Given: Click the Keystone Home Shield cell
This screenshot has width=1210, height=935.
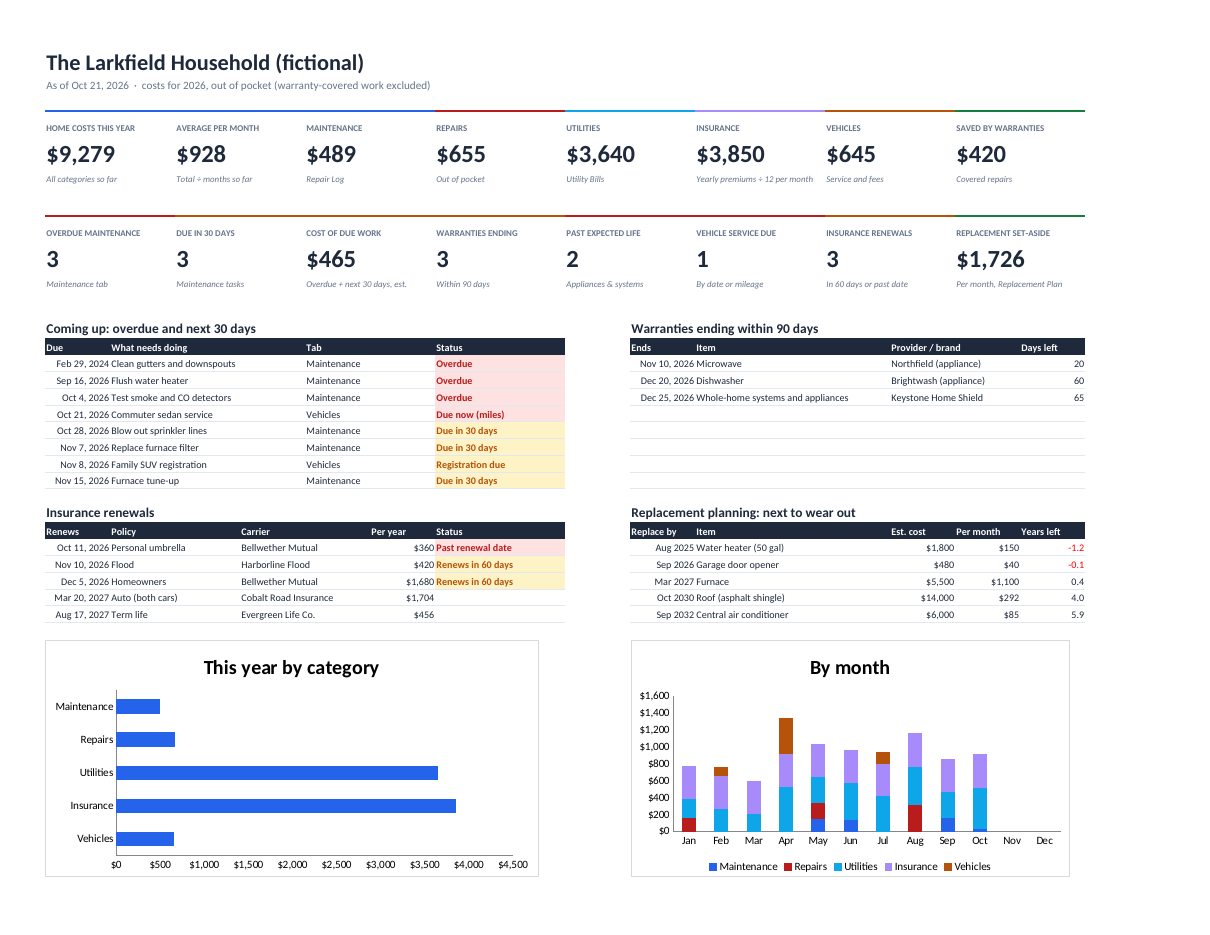Looking at the screenshot, I should coord(937,397).
